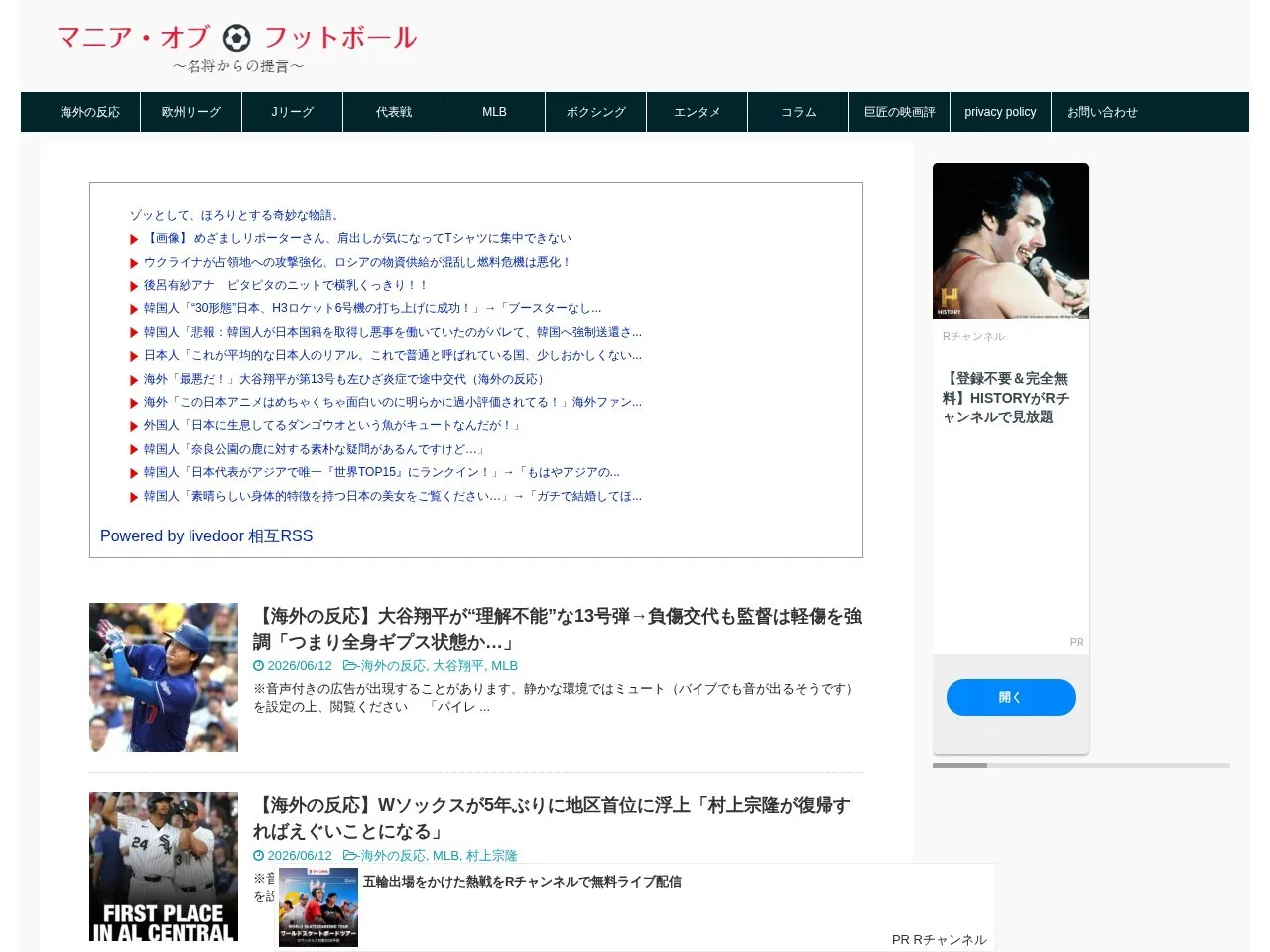The width and height of the screenshot is (1270, 952).
Task: Click ゾッとして、ほろりとする奇妙な物語 link
Action: click(236, 215)
